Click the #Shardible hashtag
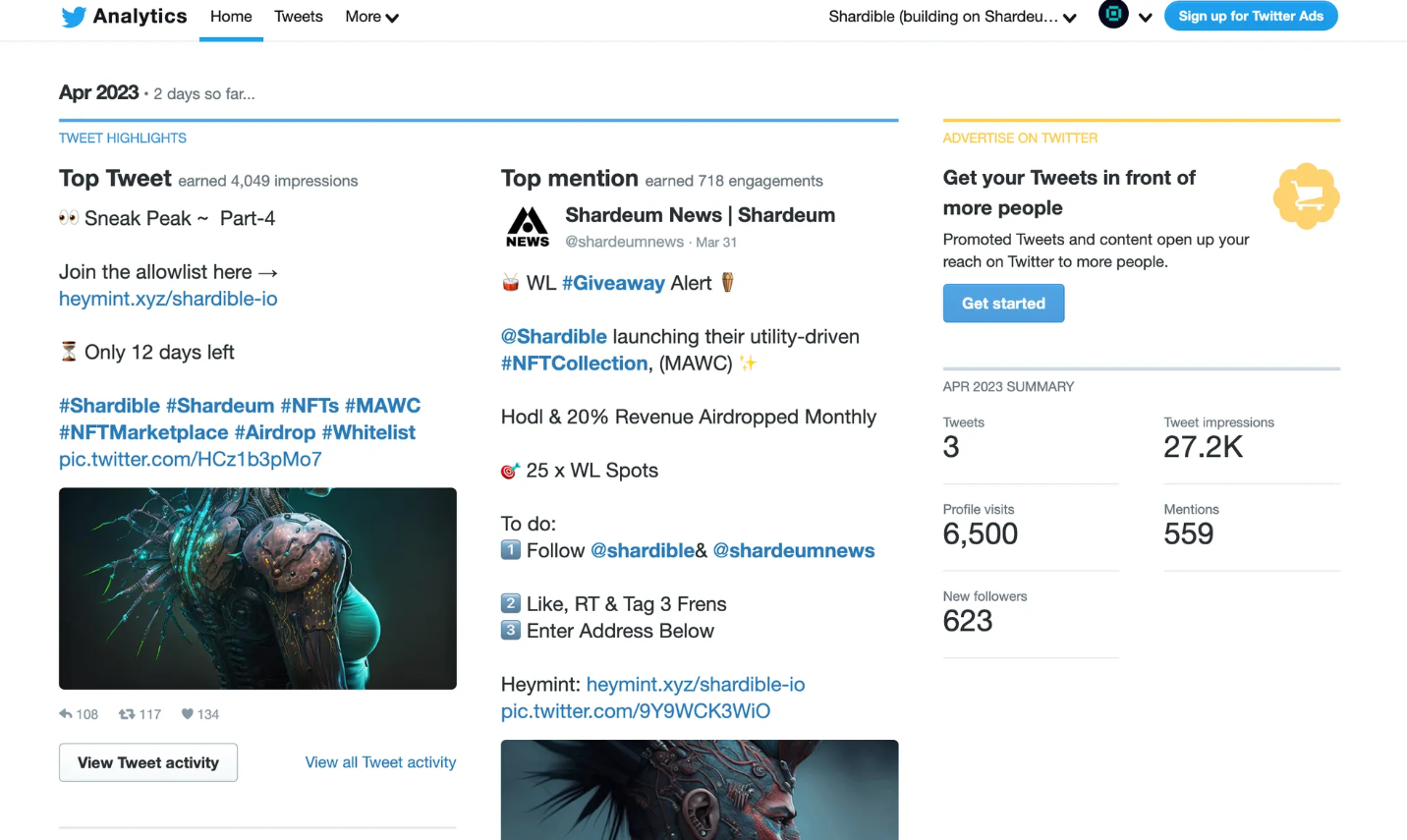The image size is (1407, 840). [x=109, y=406]
